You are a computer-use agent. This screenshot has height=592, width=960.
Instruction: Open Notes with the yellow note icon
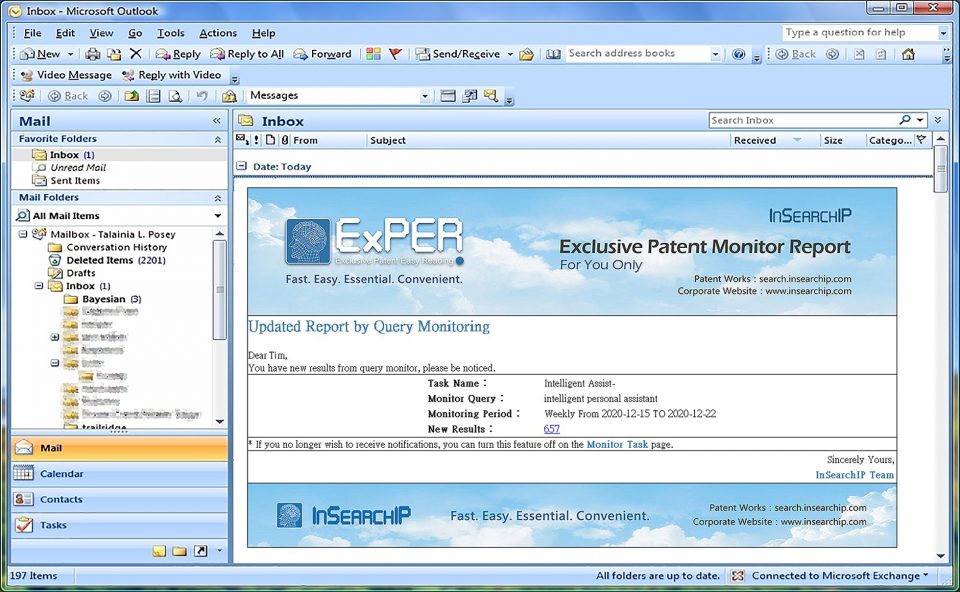[159, 551]
